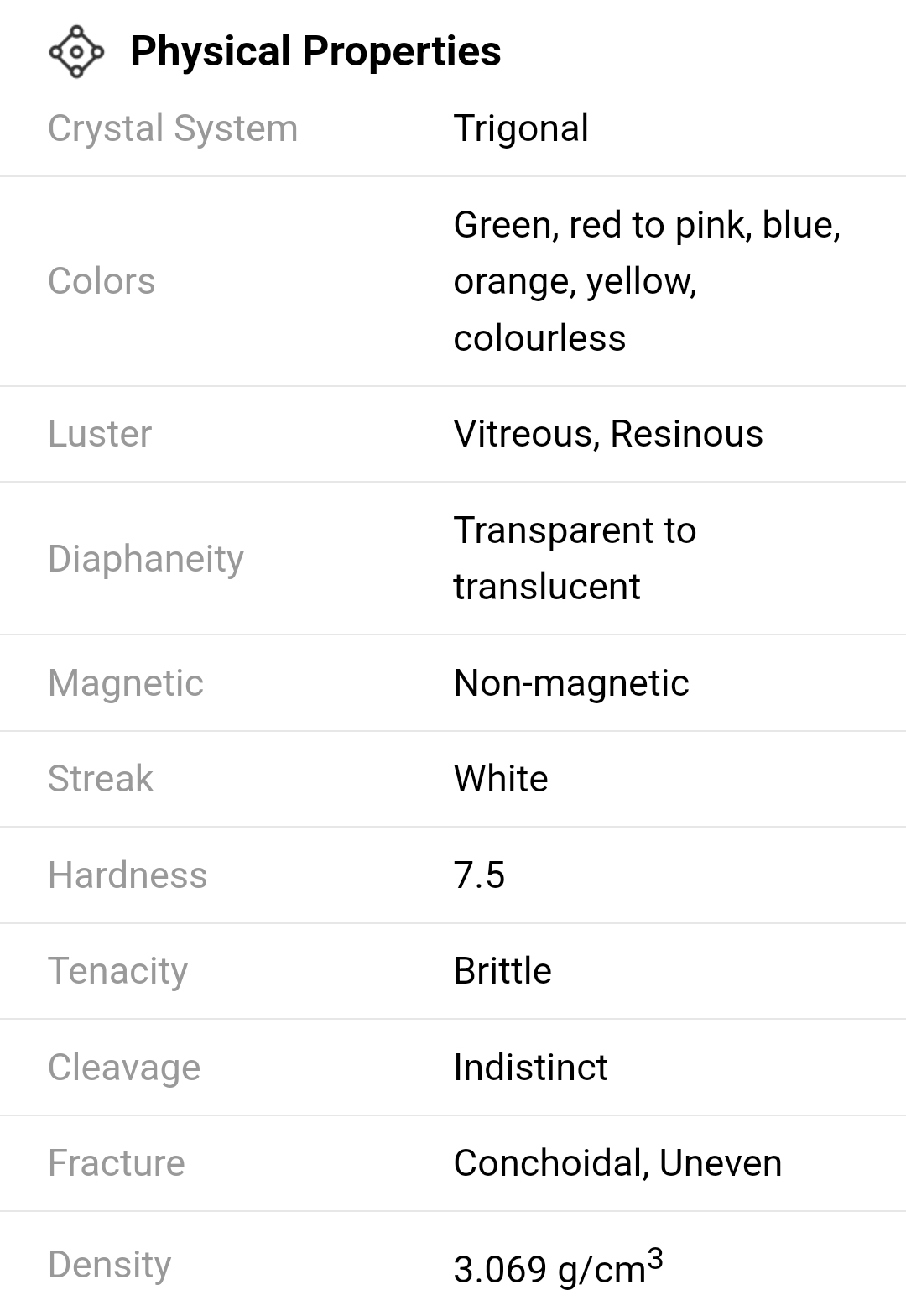Screen dimensions: 906x1316
Task: Tap the 3.069 g/cm³ density value
Action: [x=558, y=1267]
